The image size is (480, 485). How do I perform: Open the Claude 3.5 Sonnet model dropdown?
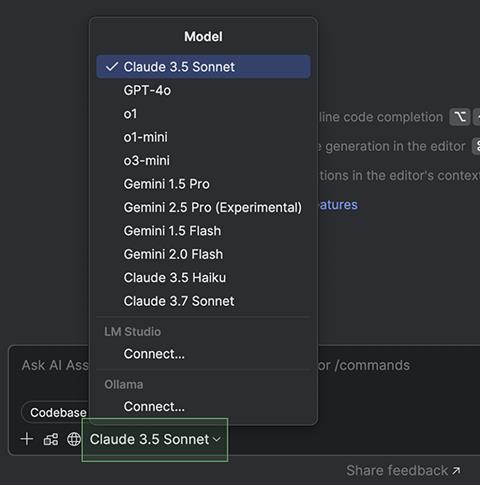click(155, 439)
